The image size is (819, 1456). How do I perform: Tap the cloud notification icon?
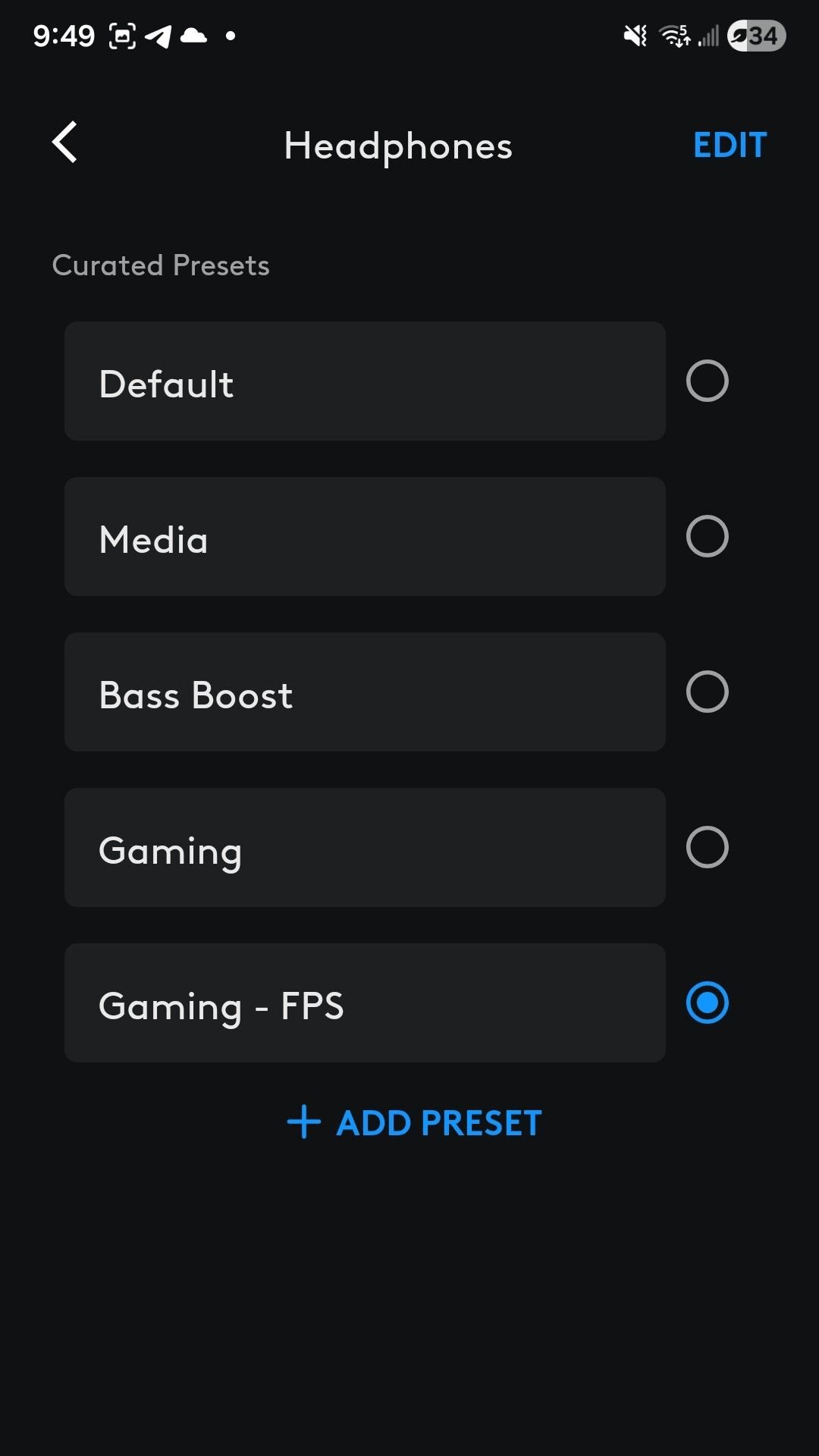[x=193, y=36]
